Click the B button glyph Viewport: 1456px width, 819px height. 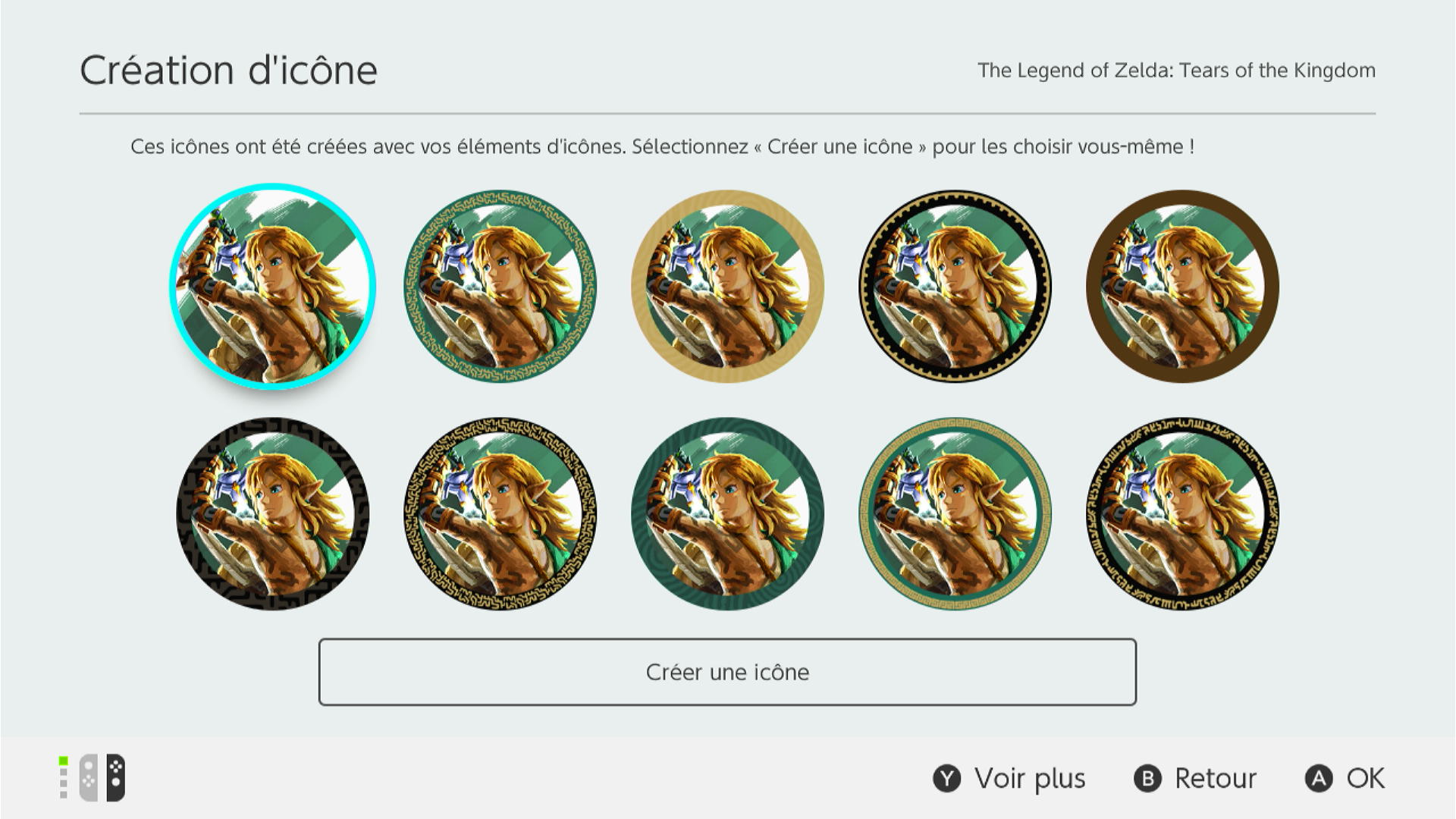1147,779
